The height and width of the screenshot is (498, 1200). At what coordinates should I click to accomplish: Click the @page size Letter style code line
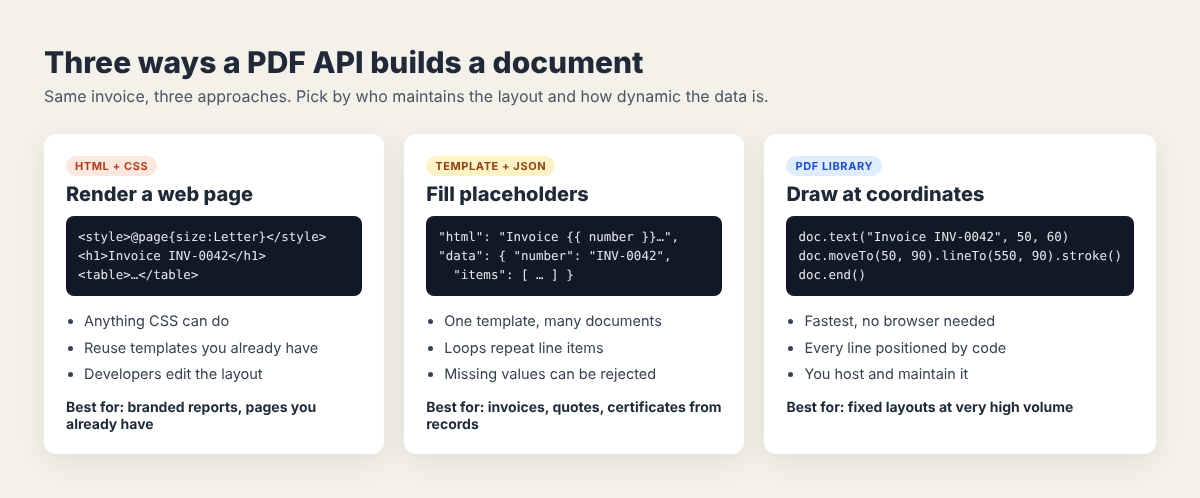[x=202, y=237]
